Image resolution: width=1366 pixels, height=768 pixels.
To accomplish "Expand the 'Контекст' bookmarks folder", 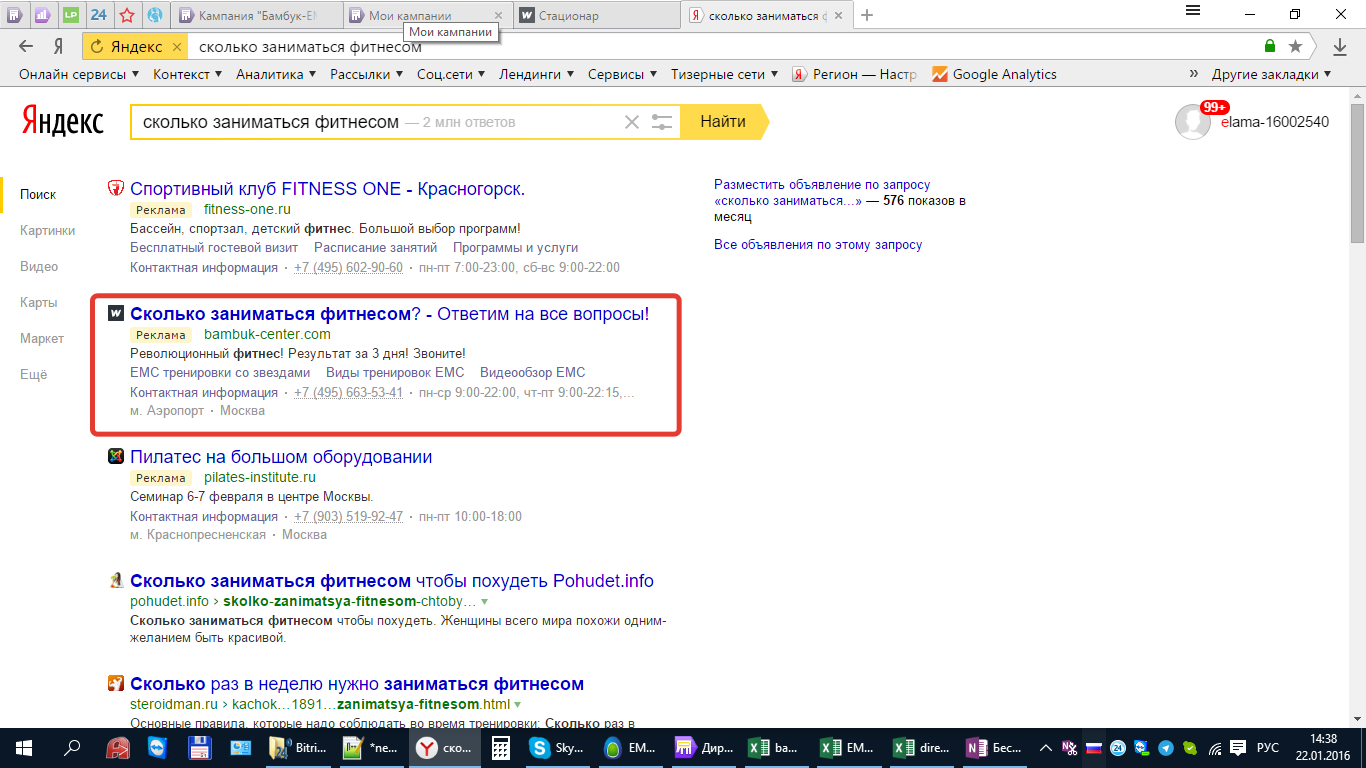I will click(x=188, y=74).
